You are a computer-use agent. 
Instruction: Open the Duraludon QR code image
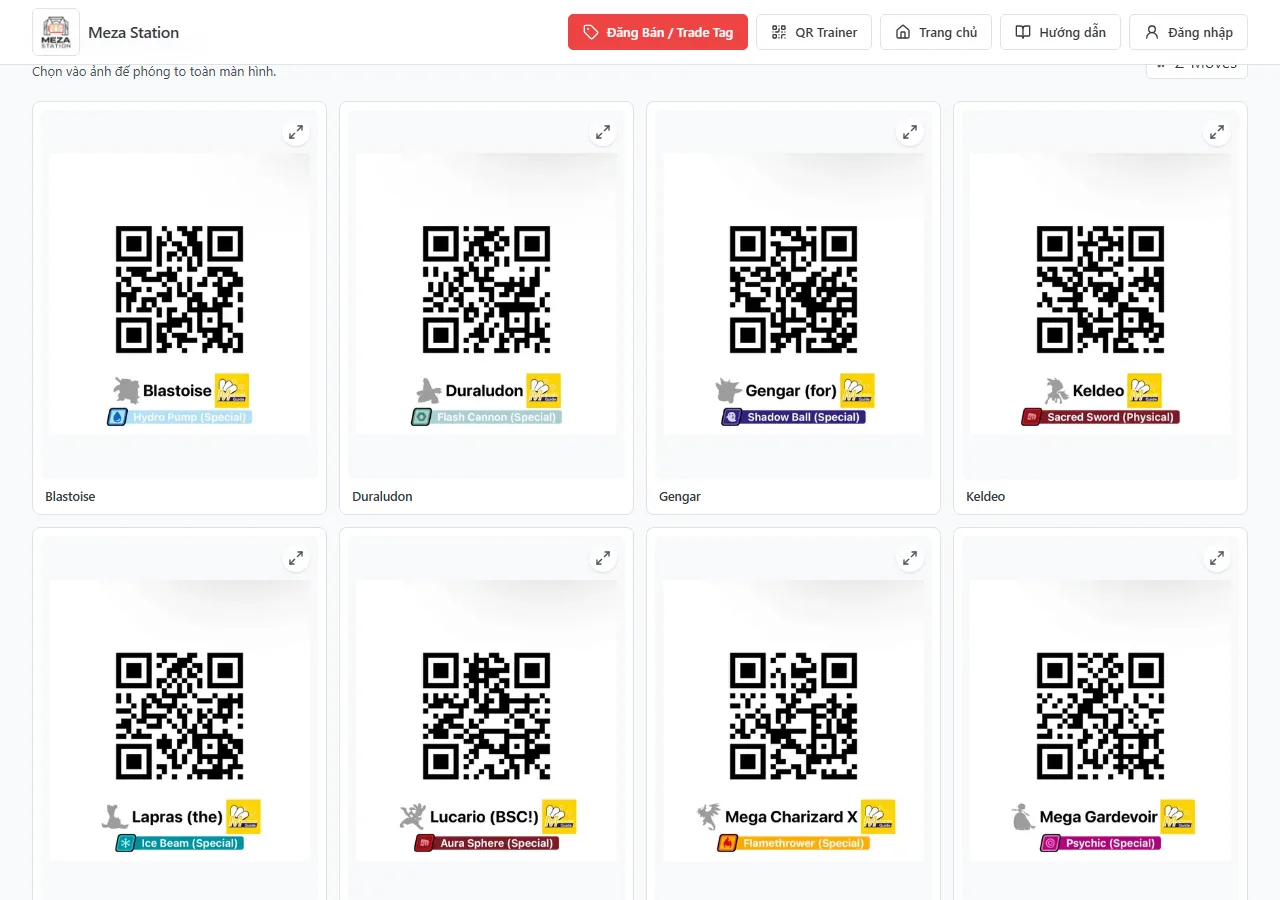point(487,290)
